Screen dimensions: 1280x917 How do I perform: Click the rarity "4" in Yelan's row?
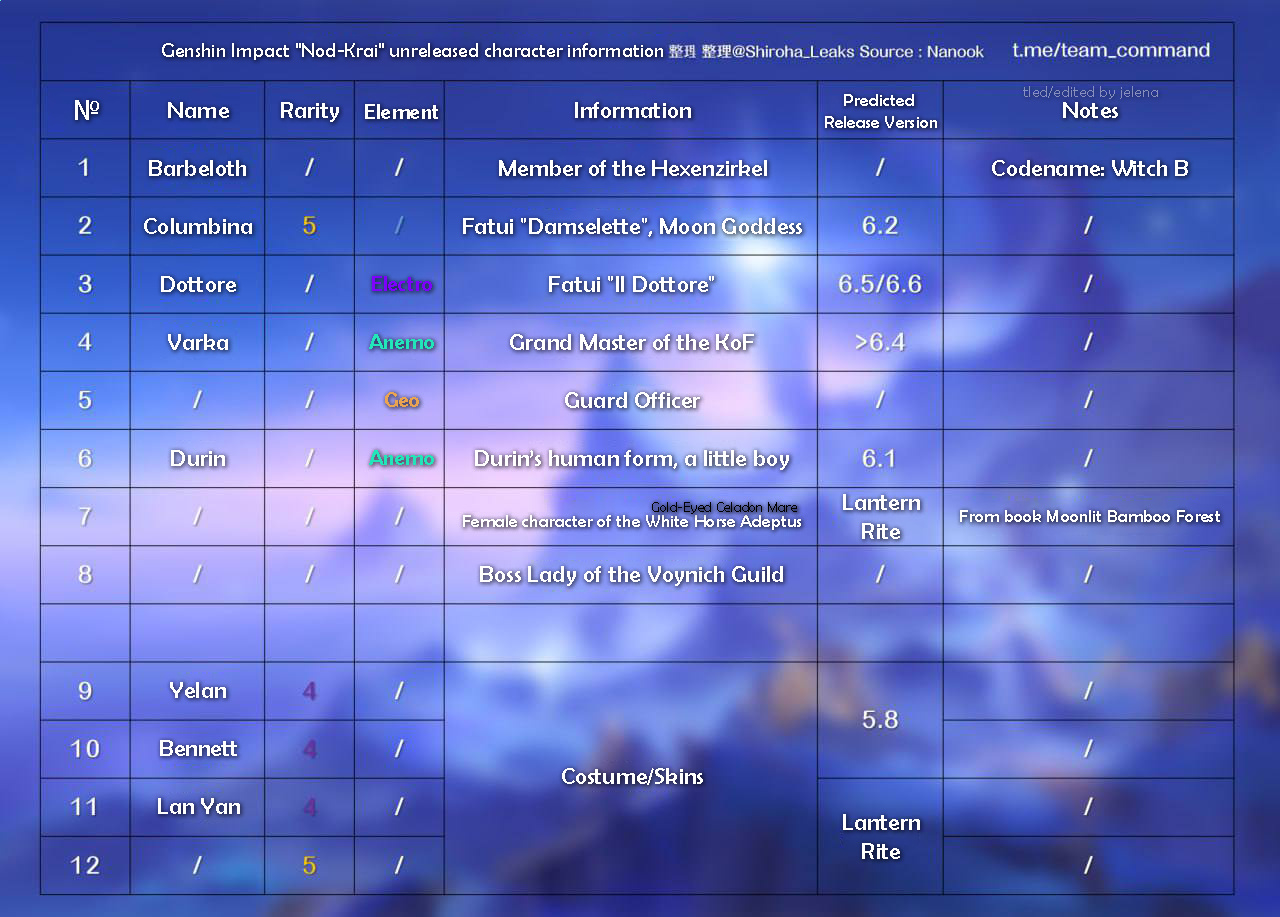[x=309, y=690]
